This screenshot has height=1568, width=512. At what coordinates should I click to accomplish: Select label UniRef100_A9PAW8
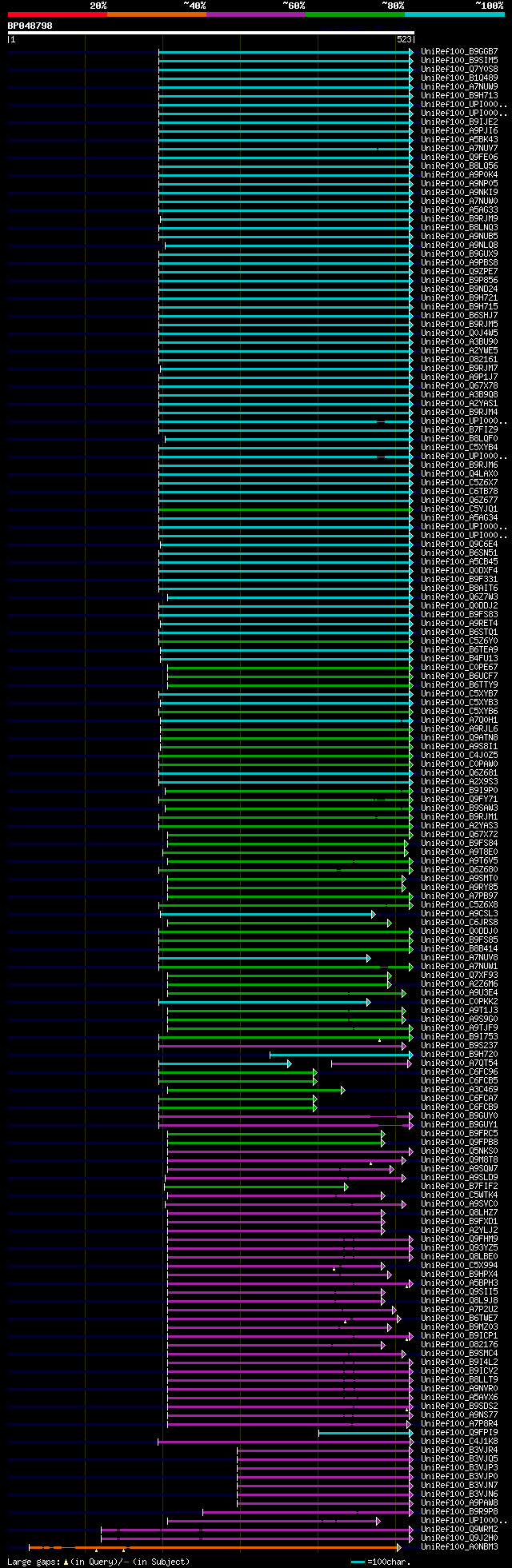click(x=459, y=1502)
